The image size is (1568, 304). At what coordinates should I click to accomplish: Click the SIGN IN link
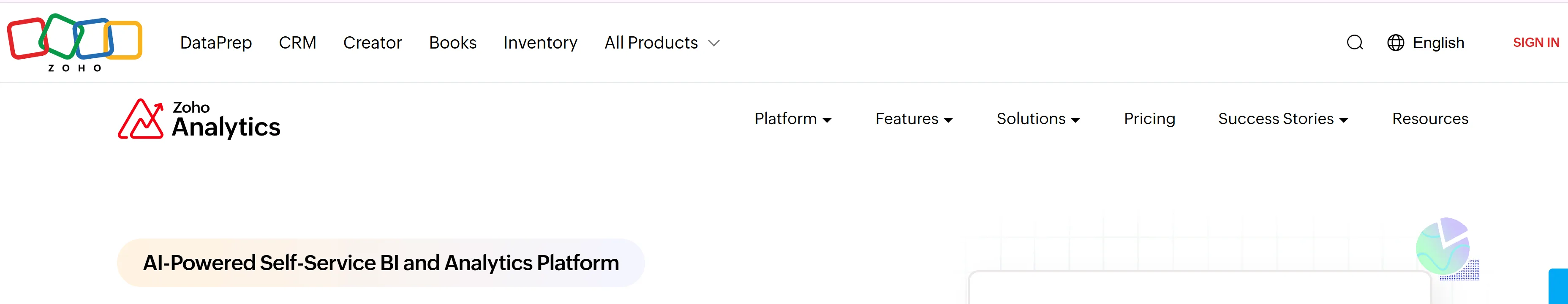1536,43
